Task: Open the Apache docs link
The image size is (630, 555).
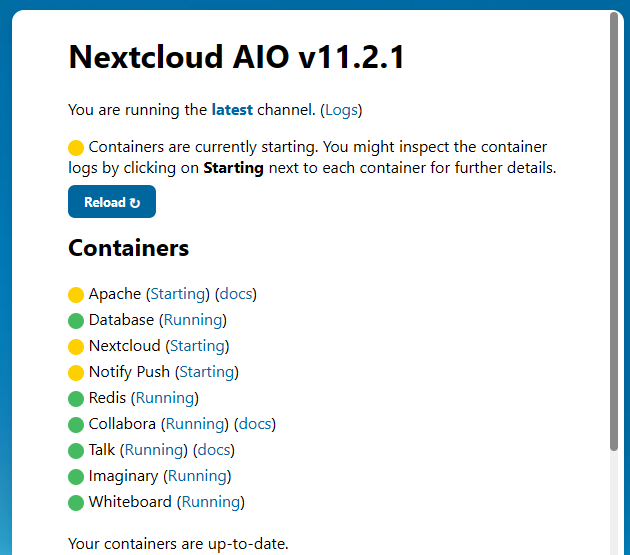Action: tap(235, 294)
